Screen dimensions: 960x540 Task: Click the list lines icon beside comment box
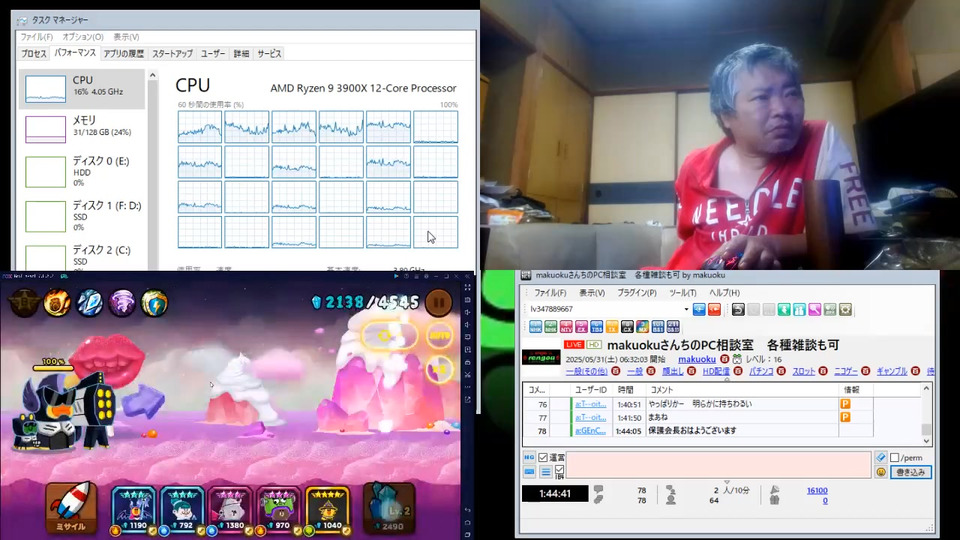pyautogui.click(x=546, y=472)
